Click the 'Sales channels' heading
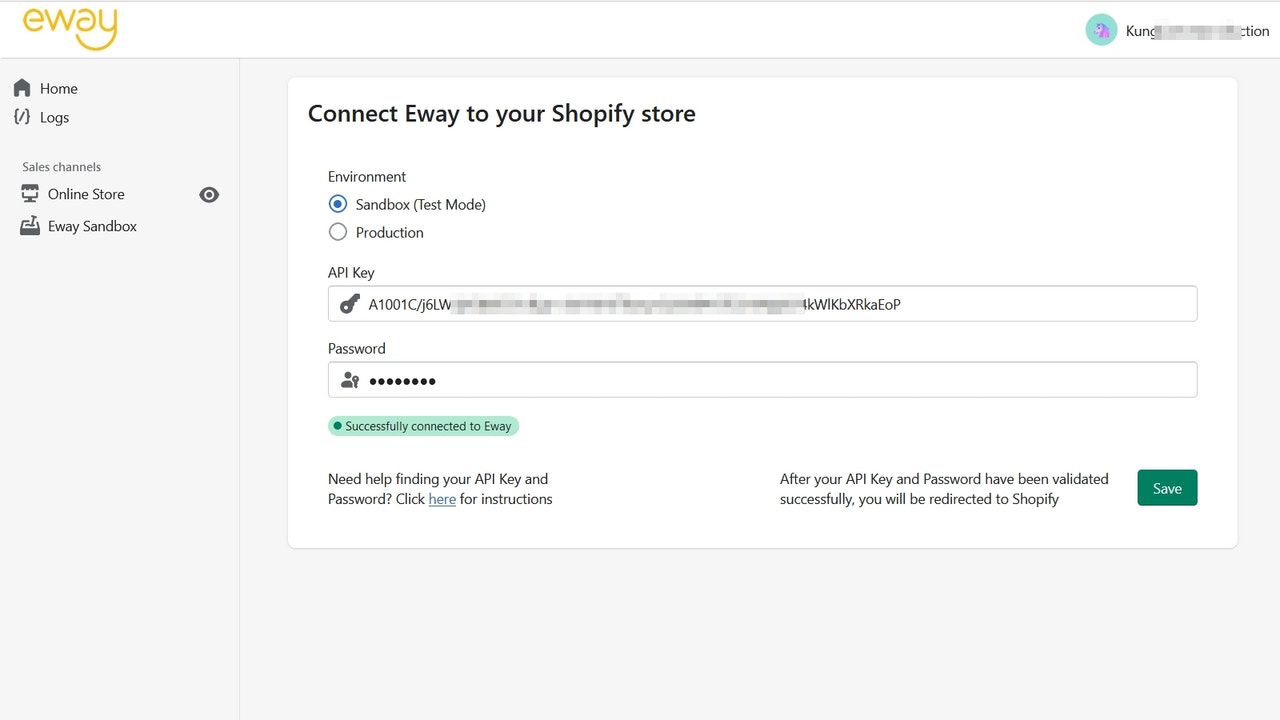This screenshot has height=720, width=1280. coord(62,167)
